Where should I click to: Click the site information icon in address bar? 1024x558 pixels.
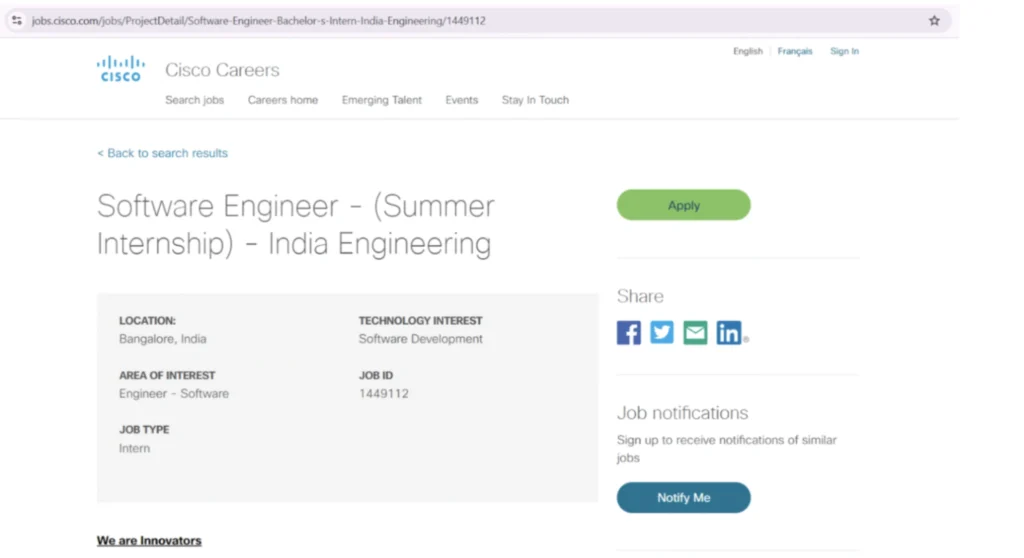coord(16,20)
